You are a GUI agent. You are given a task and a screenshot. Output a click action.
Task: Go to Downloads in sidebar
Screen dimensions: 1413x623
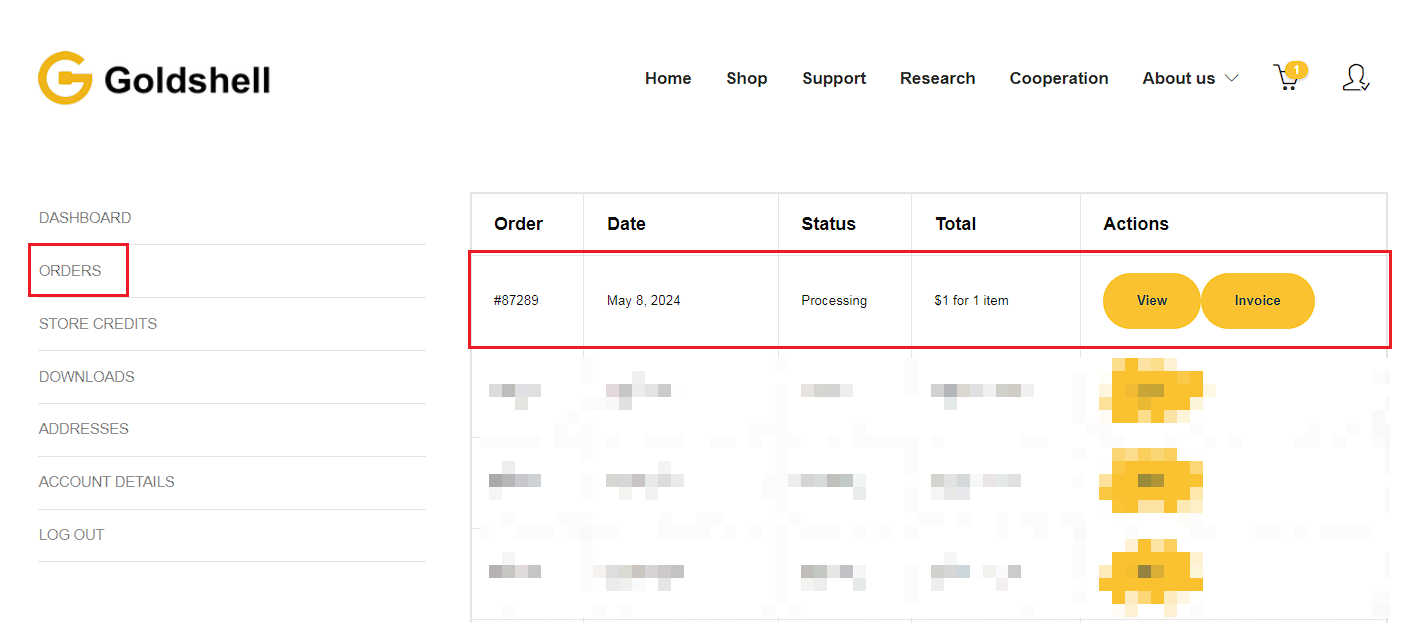point(87,377)
